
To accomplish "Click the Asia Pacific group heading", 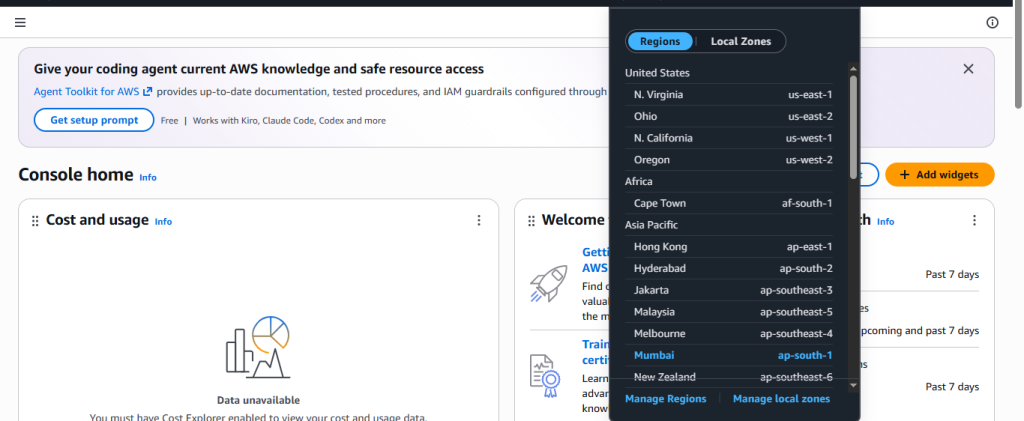I will click(x=651, y=225).
